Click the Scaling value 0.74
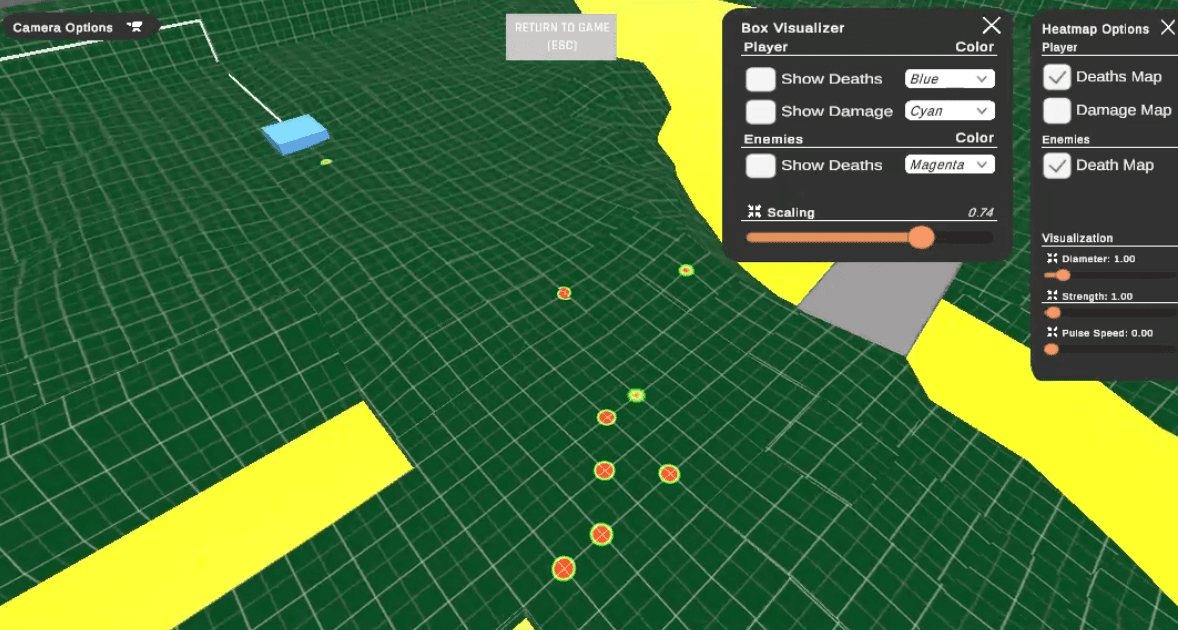This screenshot has height=630, width=1178. [980, 213]
